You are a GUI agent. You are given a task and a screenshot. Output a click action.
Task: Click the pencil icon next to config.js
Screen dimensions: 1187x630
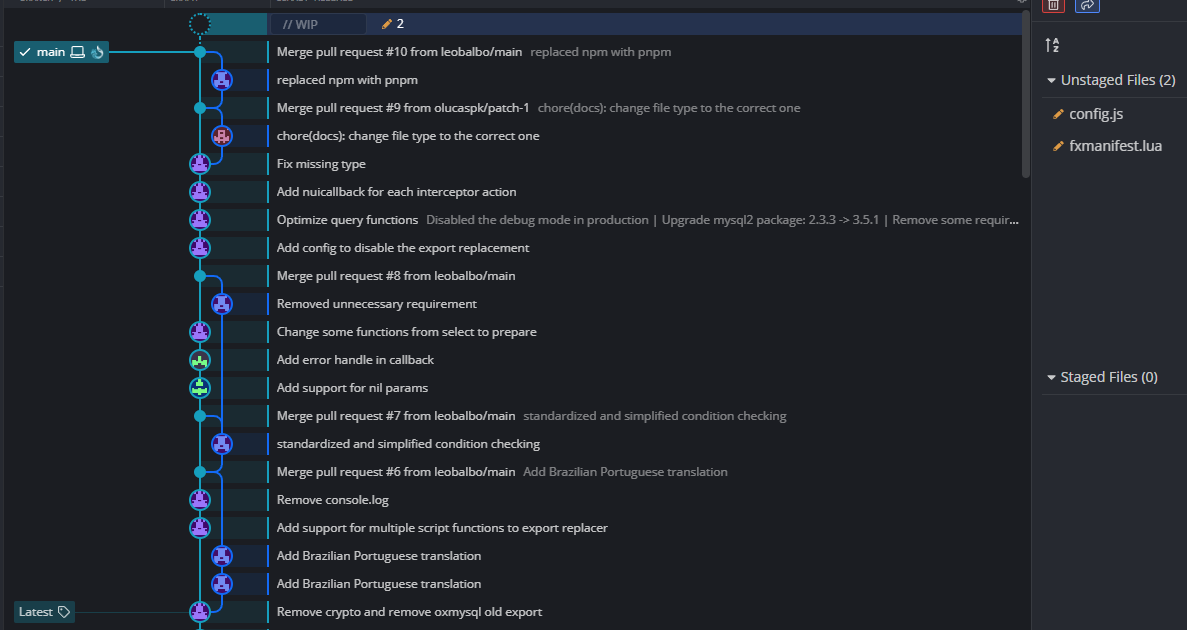pos(1057,113)
